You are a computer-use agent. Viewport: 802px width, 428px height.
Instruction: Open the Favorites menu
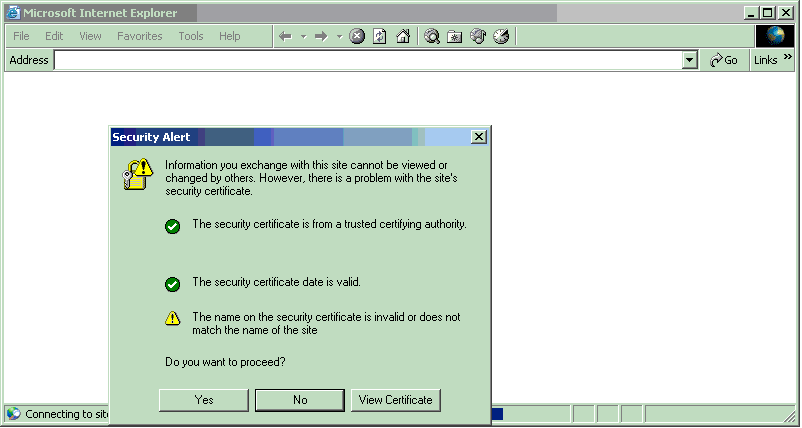coord(140,36)
